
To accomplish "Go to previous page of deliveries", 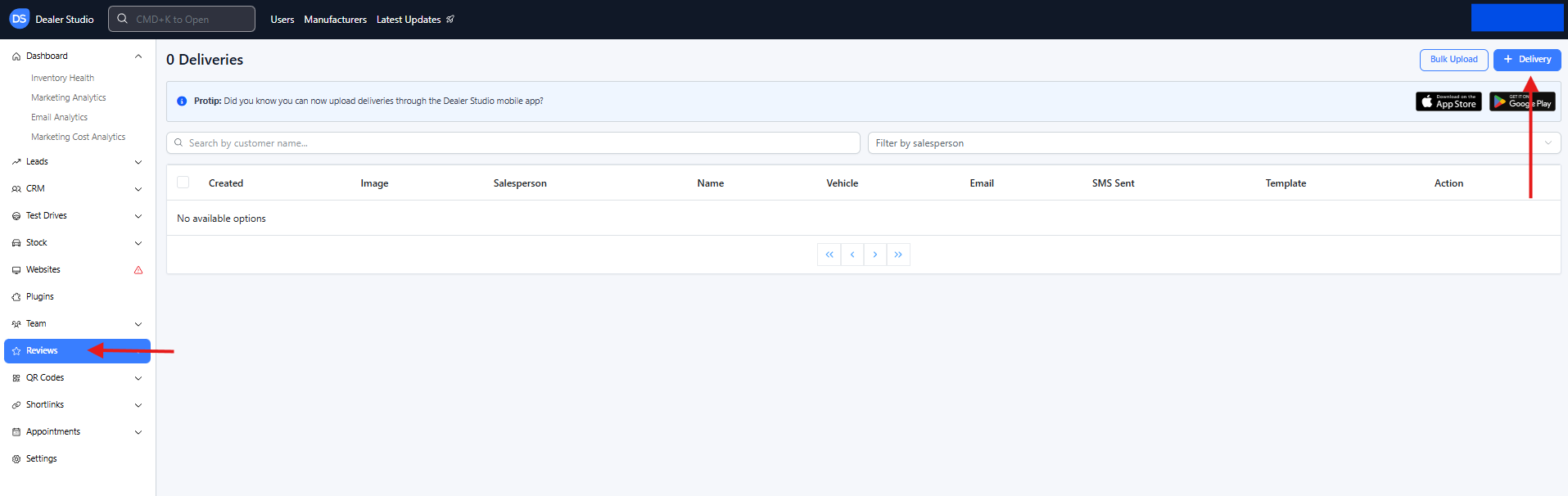I will click(x=852, y=255).
